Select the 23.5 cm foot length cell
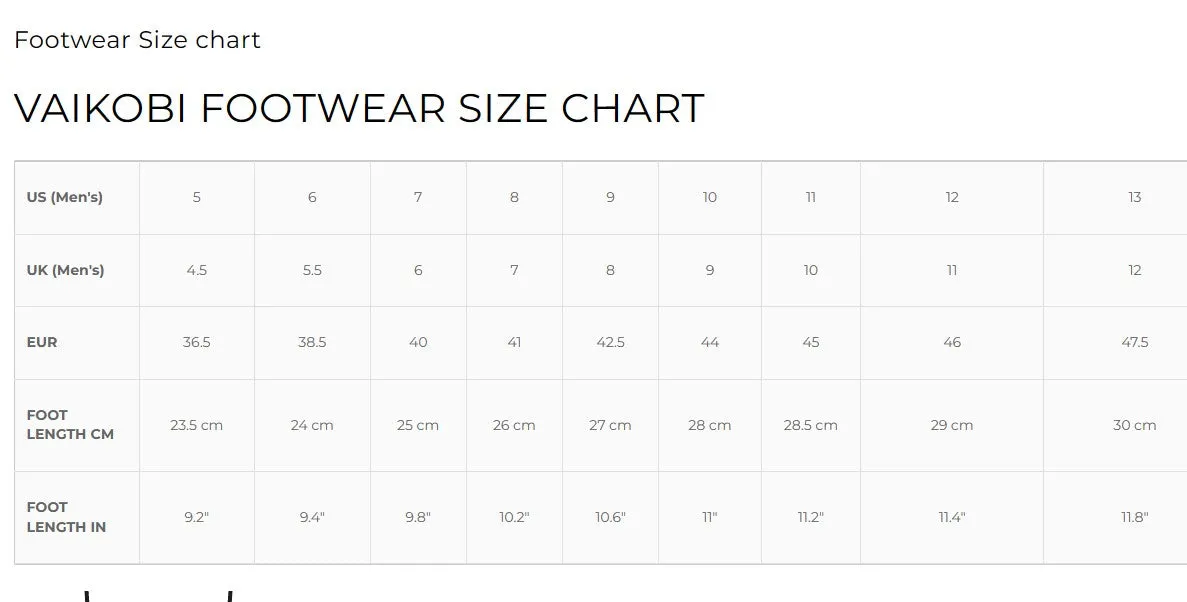The height and width of the screenshot is (602, 1187). pos(197,425)
